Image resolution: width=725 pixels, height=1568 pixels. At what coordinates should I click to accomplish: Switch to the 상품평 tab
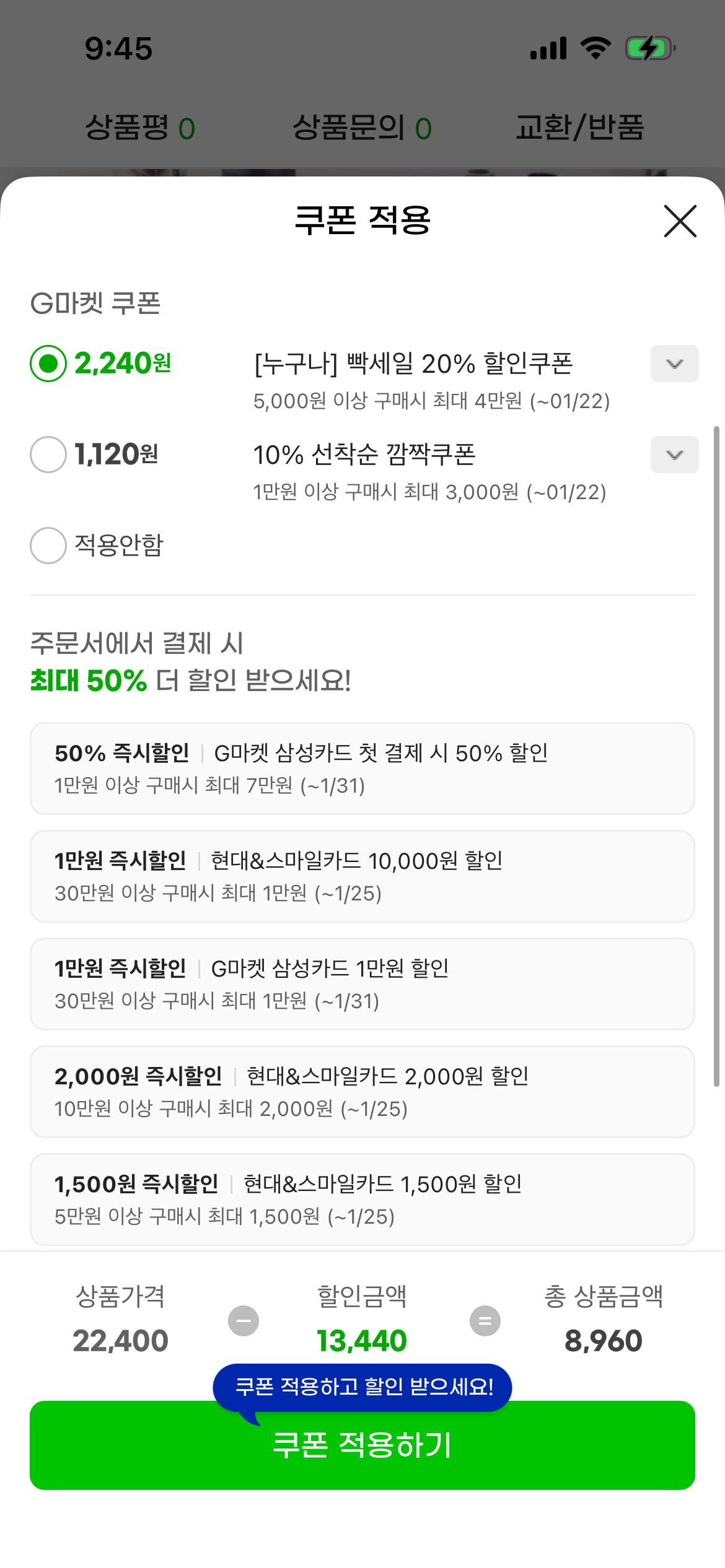click(140, 128)
